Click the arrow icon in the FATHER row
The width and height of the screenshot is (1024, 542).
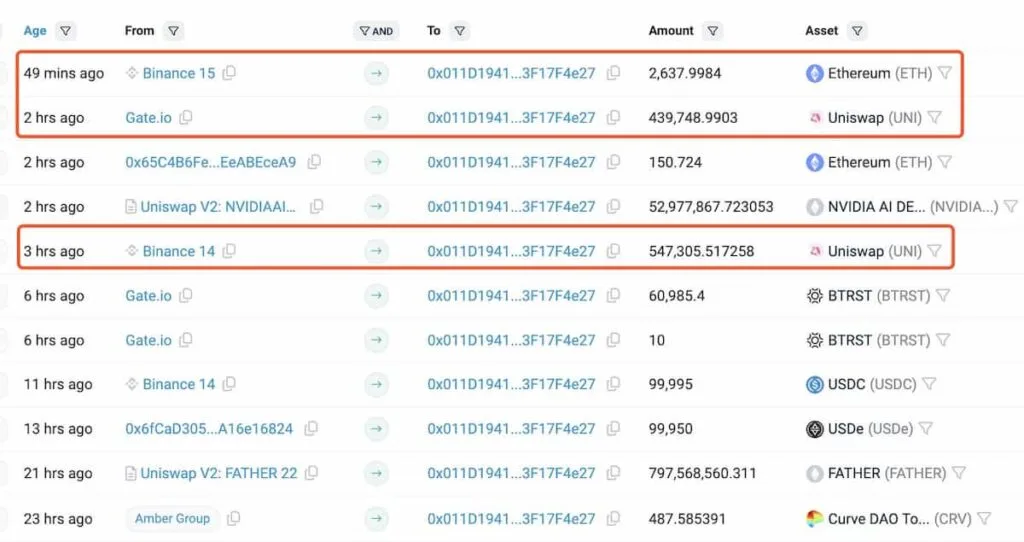376,473
